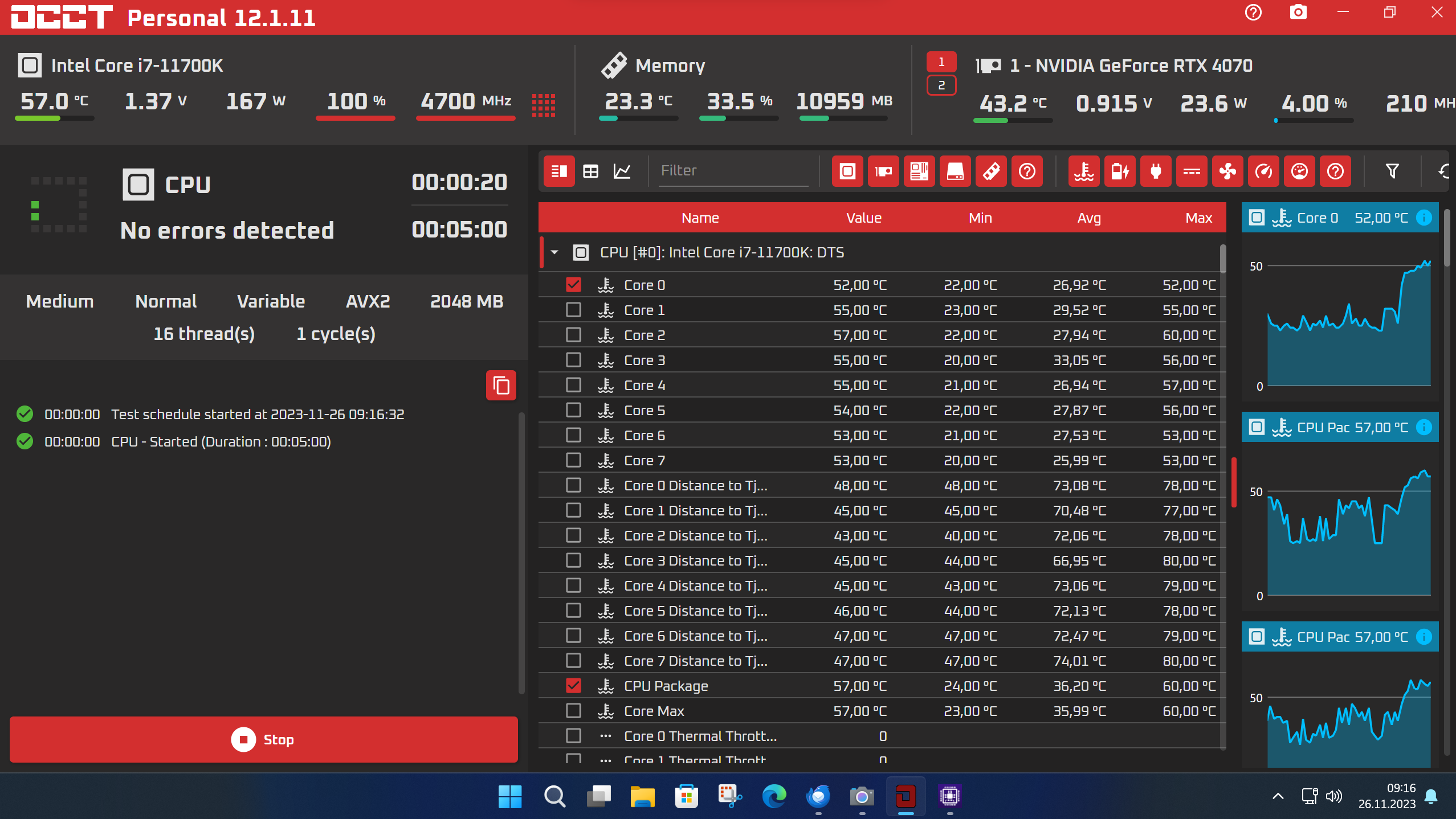This screenshot has width=1456, height=819.
Task: Switch to graph view icon
Action: [x=622, y=171]
